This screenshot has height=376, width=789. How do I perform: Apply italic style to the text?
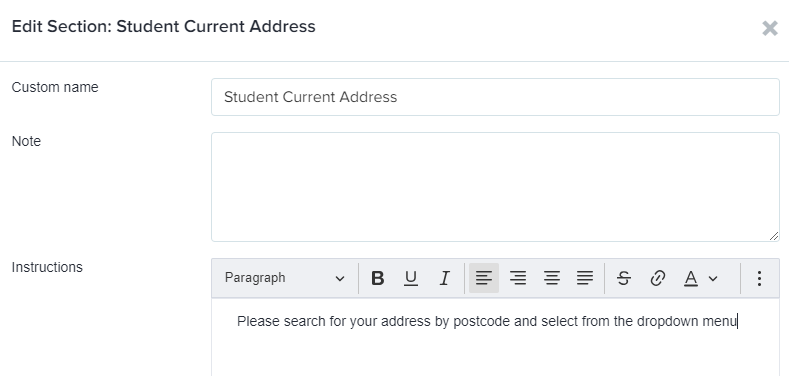point(444,278)
